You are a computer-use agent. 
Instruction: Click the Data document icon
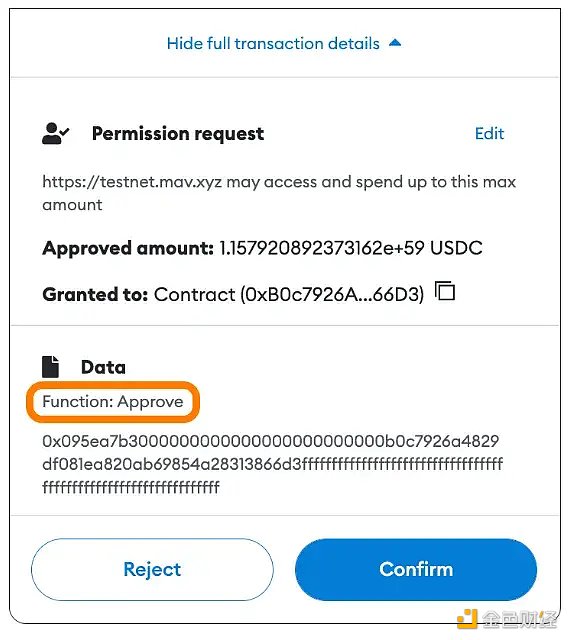click(x=51, y=367)
